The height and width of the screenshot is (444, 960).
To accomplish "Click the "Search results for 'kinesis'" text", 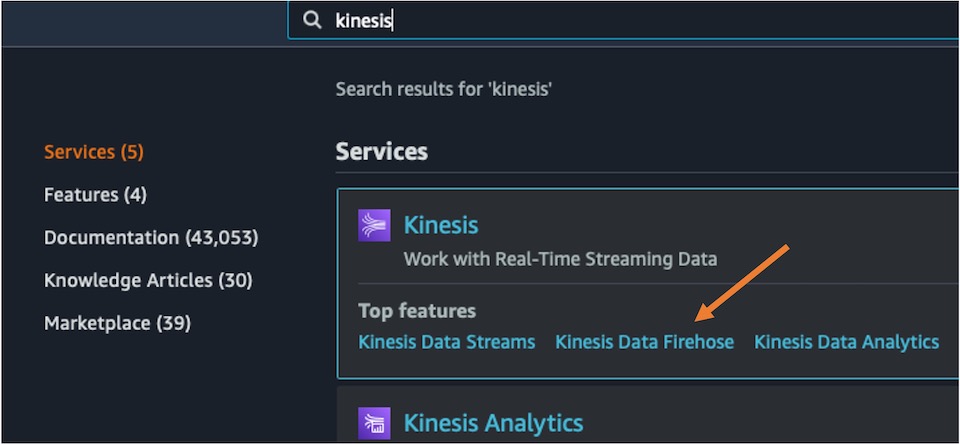I will 444,90.
